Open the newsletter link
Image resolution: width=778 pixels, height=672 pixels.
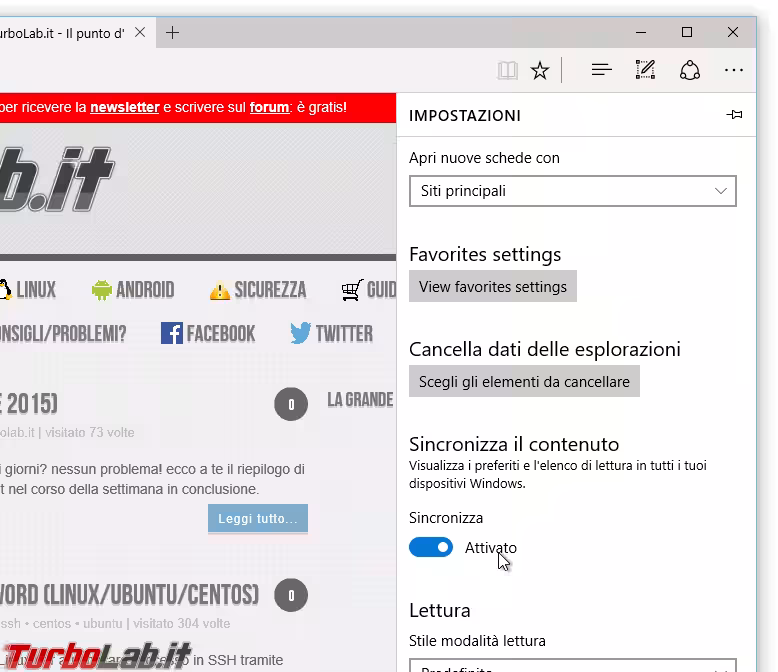(x=125, y=107)
